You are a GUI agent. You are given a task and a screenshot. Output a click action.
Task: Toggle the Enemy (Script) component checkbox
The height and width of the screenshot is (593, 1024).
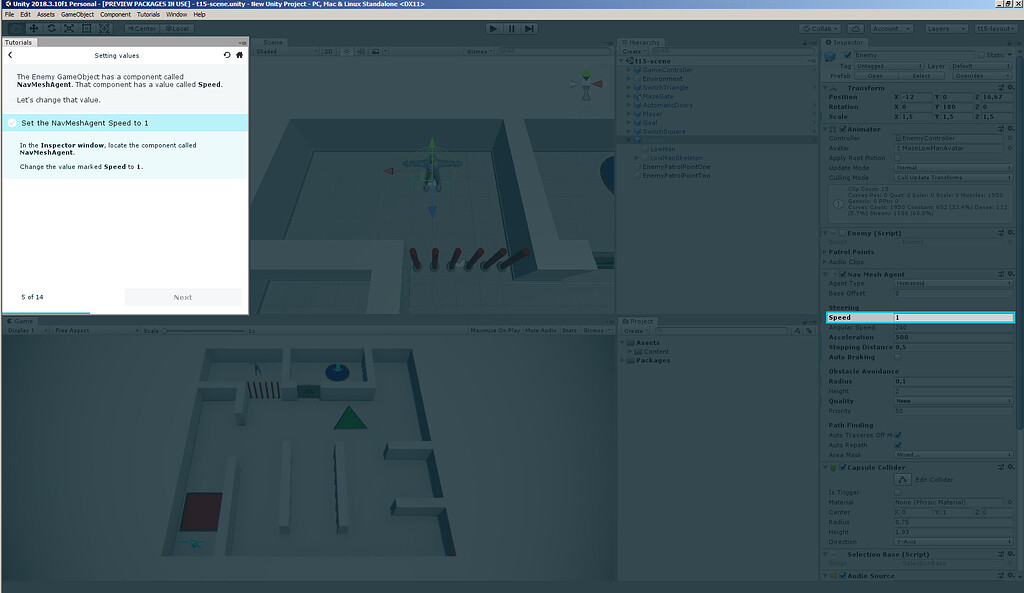click(842, 233)
